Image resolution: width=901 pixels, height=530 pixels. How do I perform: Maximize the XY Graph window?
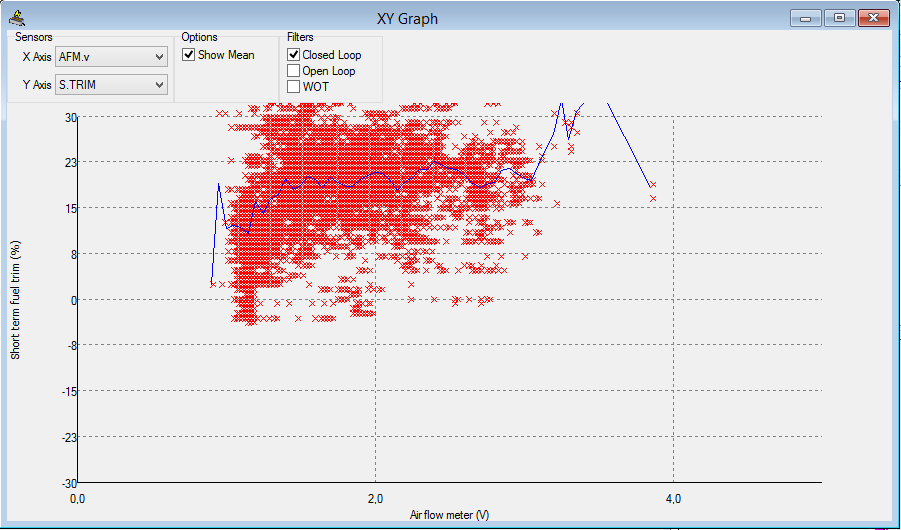click(838, 18)
